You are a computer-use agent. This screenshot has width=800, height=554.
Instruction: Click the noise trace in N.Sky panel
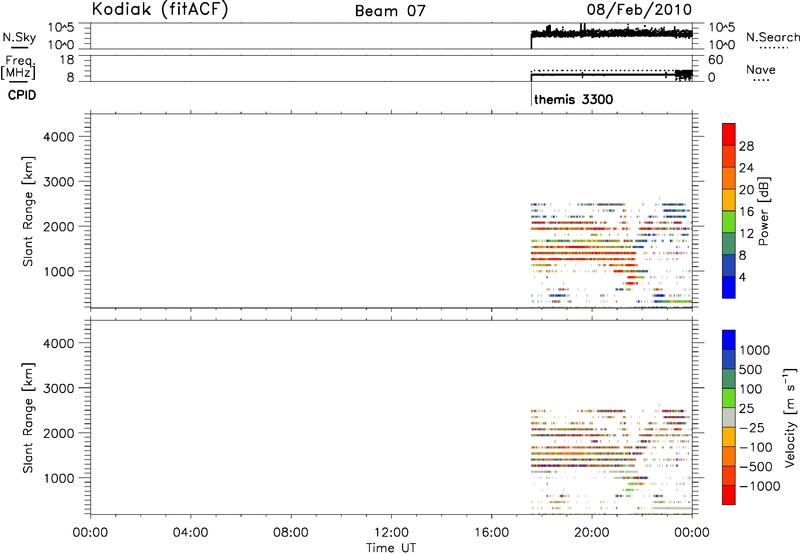pos(611,34)
